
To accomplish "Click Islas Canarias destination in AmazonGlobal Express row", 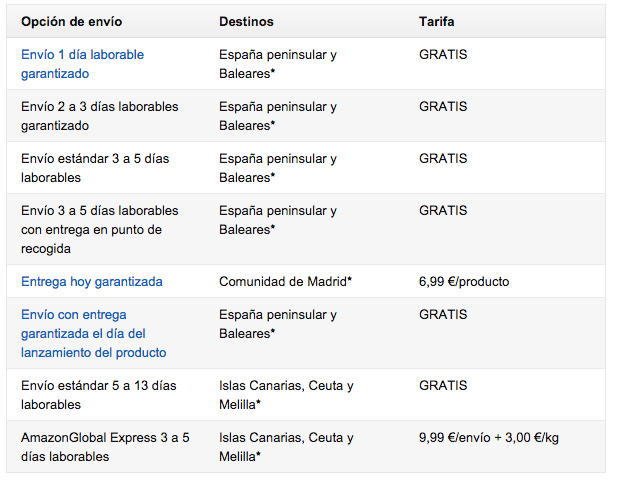I will point(286,447).
